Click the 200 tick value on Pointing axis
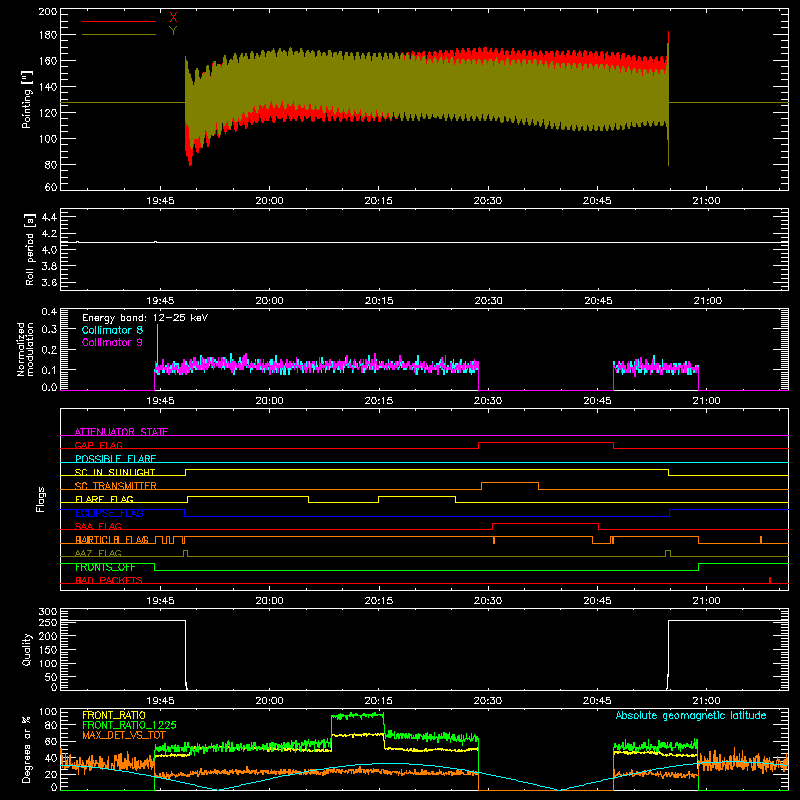 point(48,12)
